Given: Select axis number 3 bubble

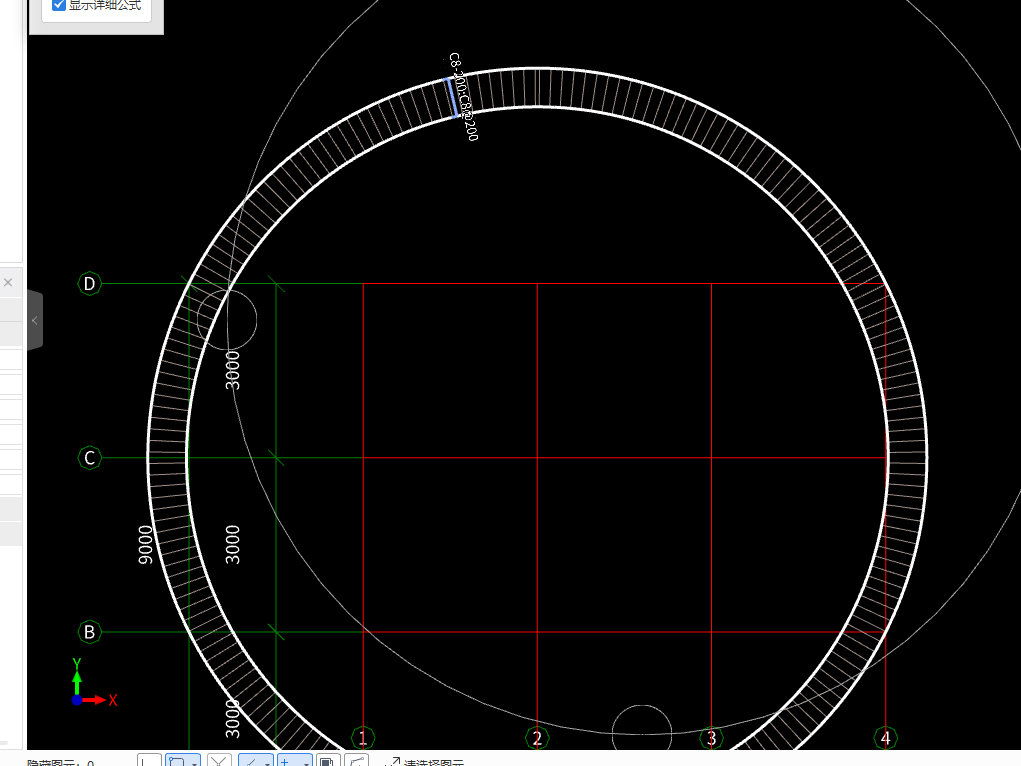Looking at the screenshot, I should tap(712, 738).
